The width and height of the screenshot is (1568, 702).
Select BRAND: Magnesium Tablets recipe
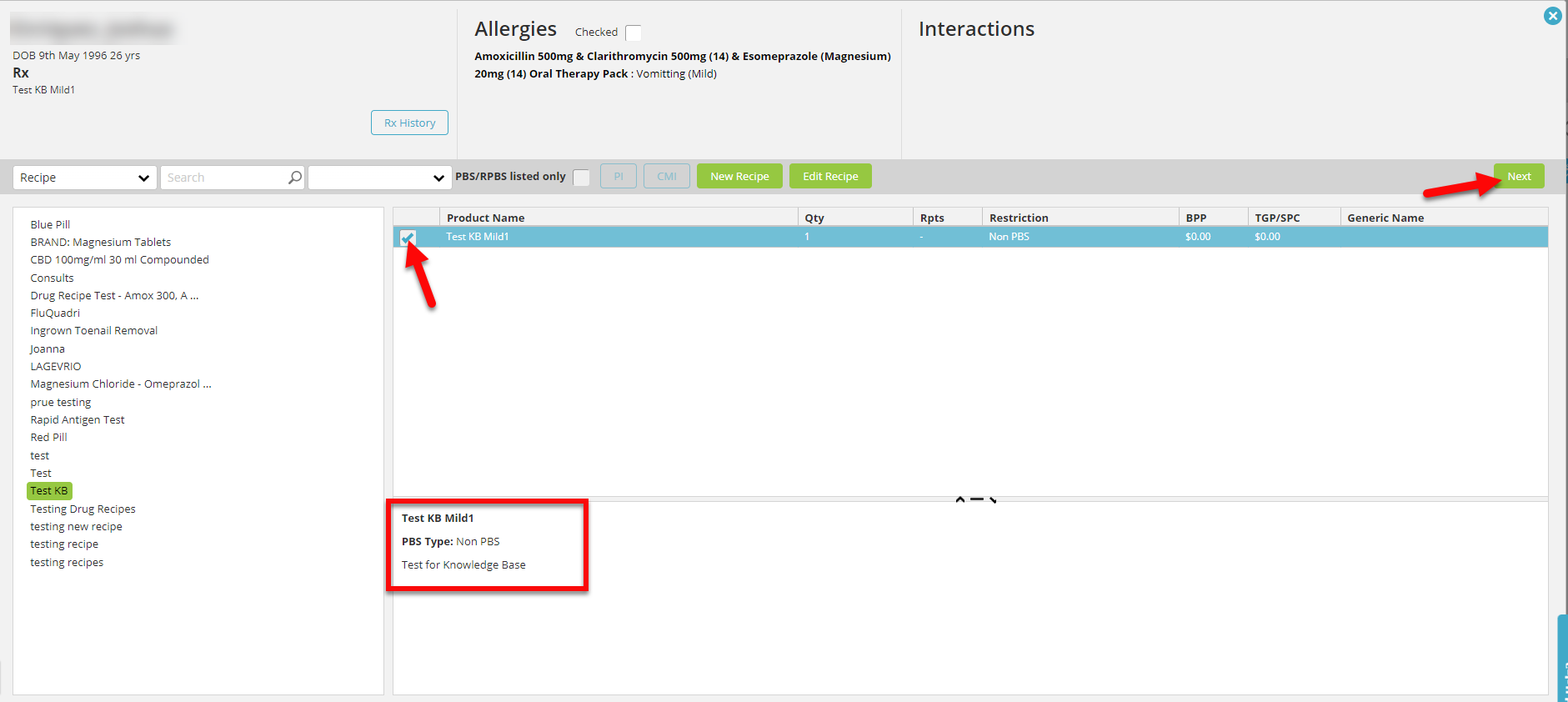(101, 242)
